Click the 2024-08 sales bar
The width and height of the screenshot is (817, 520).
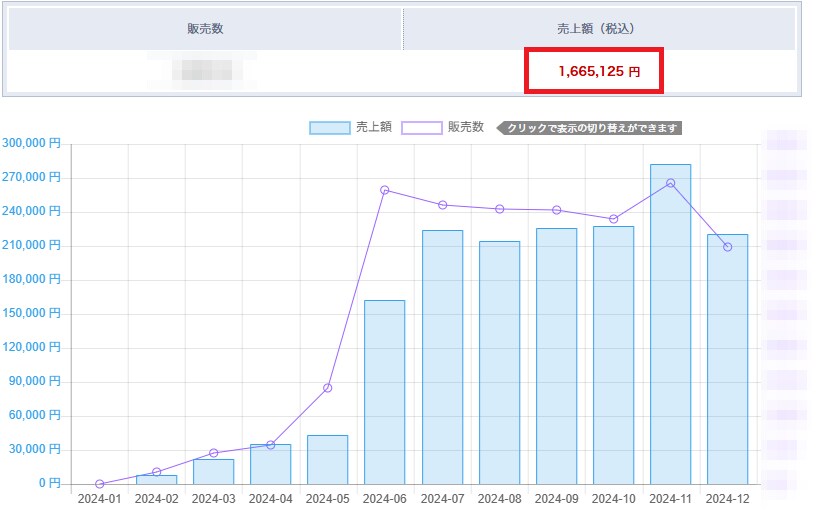(499, 363)
